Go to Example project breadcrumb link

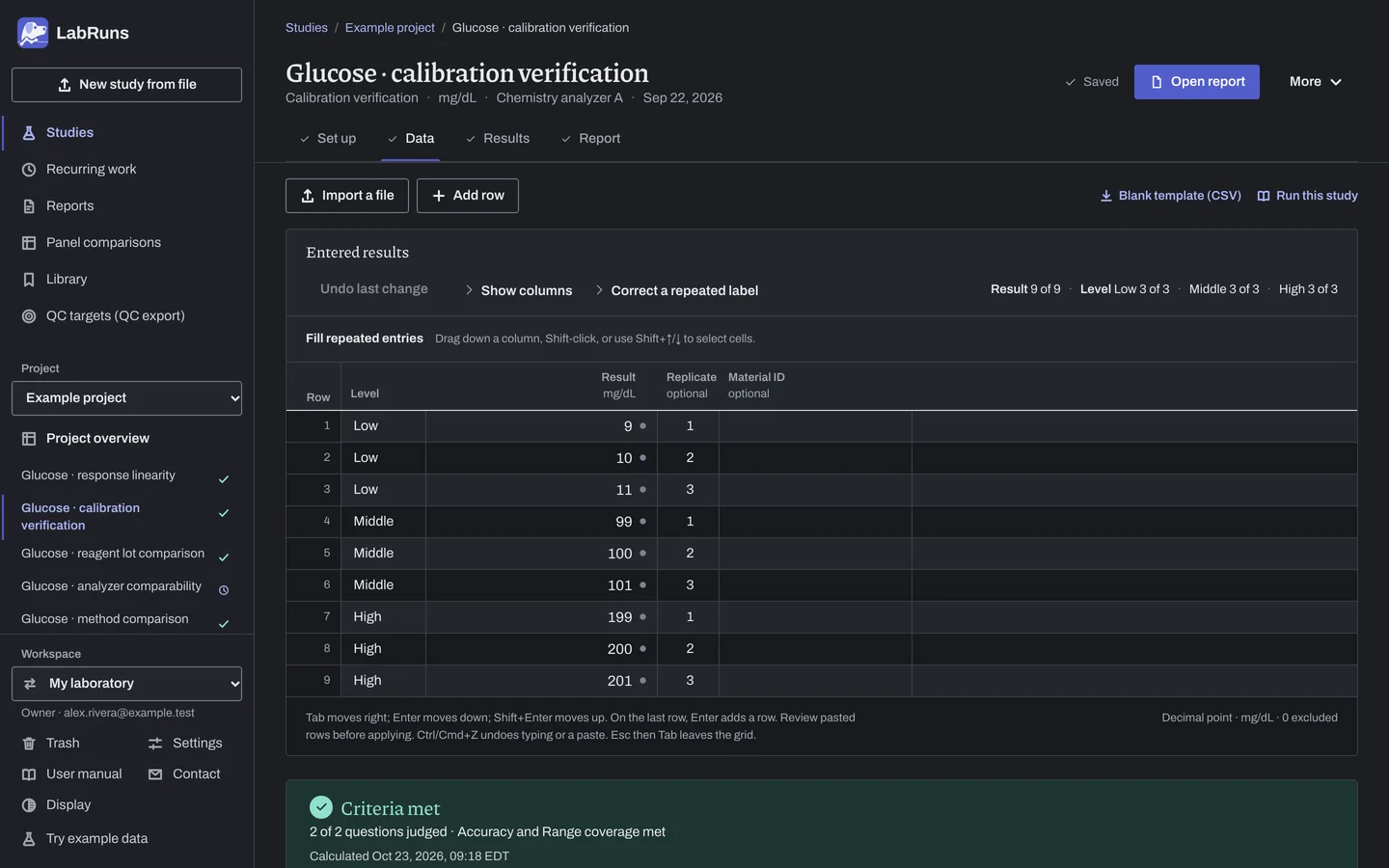390,28
